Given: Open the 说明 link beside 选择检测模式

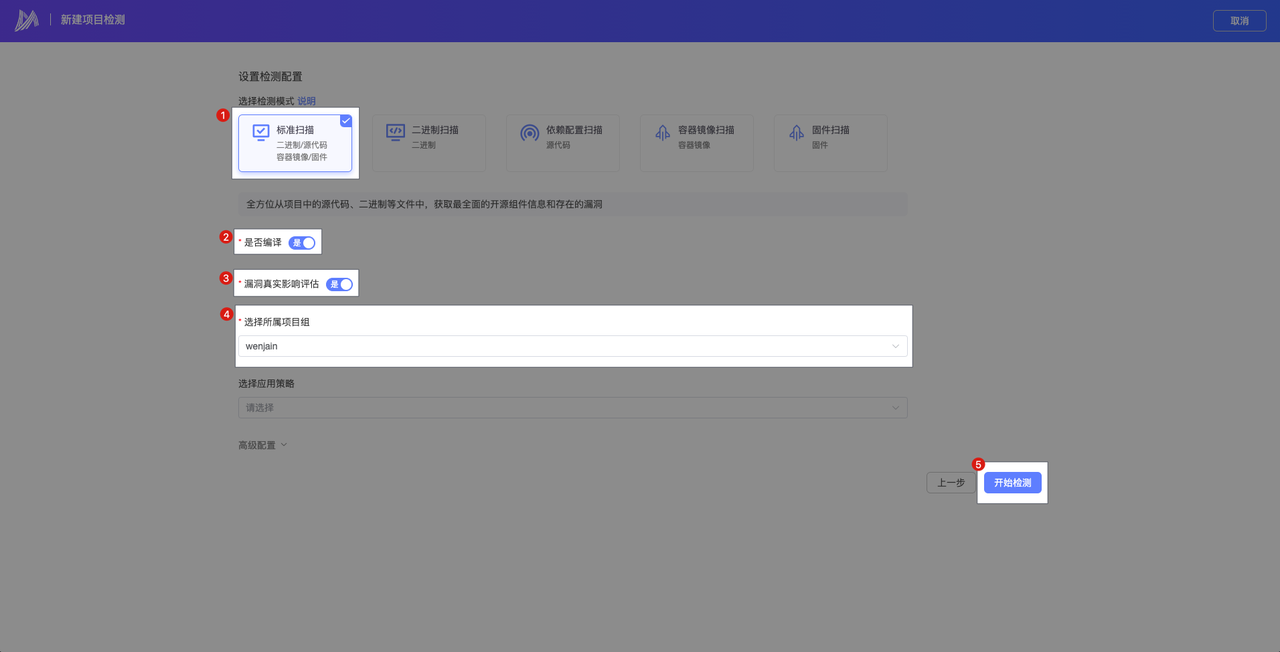Looking at the screenshot, I should coord(306,101).
